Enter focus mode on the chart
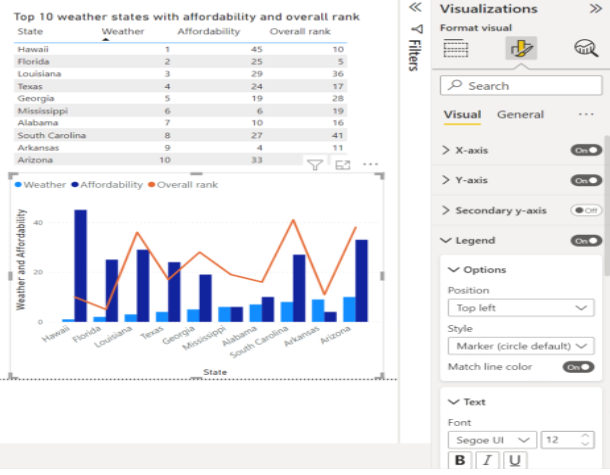Screen dimensions: 610x475 [343, 165]
